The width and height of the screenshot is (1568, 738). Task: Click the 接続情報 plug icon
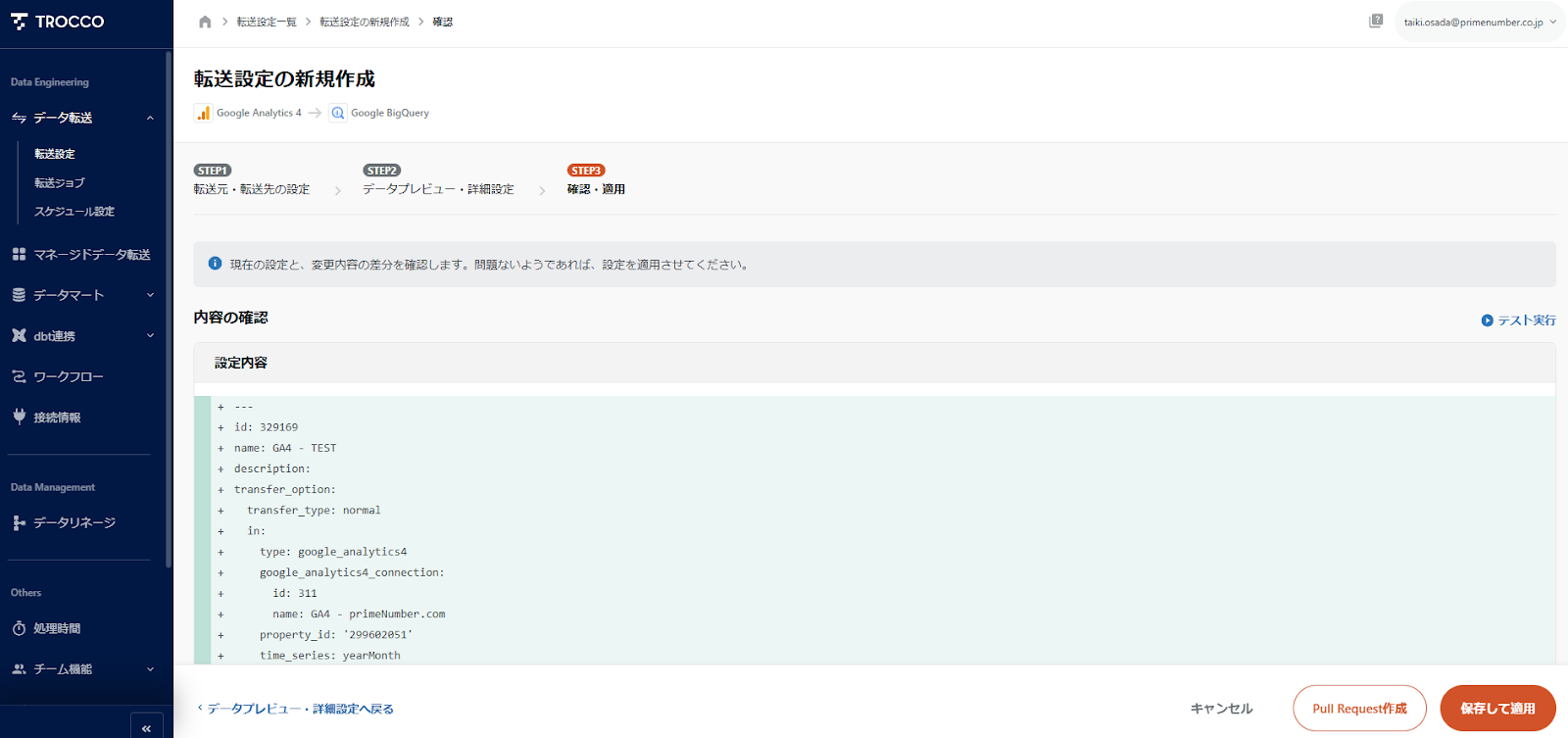click(x=19, y=417)
